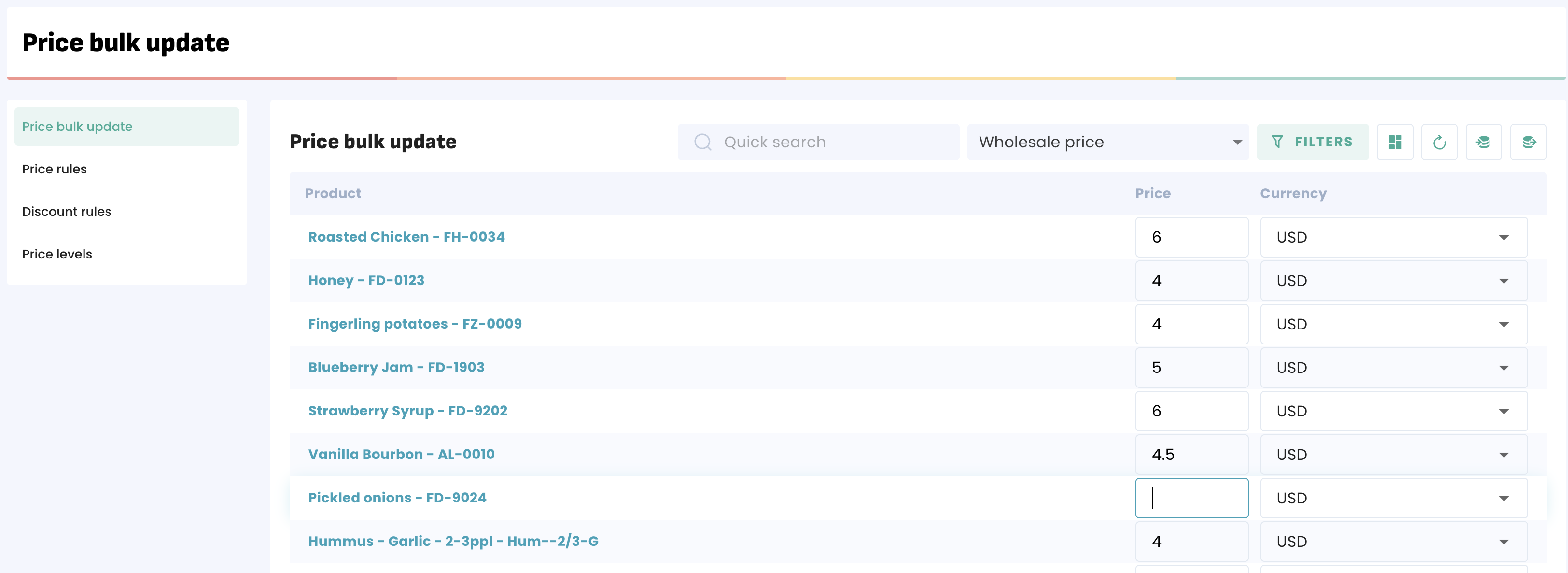The image size is (1568, 573).
Task: Open Price rules in sidebar
Action: (x=55, y=169)
